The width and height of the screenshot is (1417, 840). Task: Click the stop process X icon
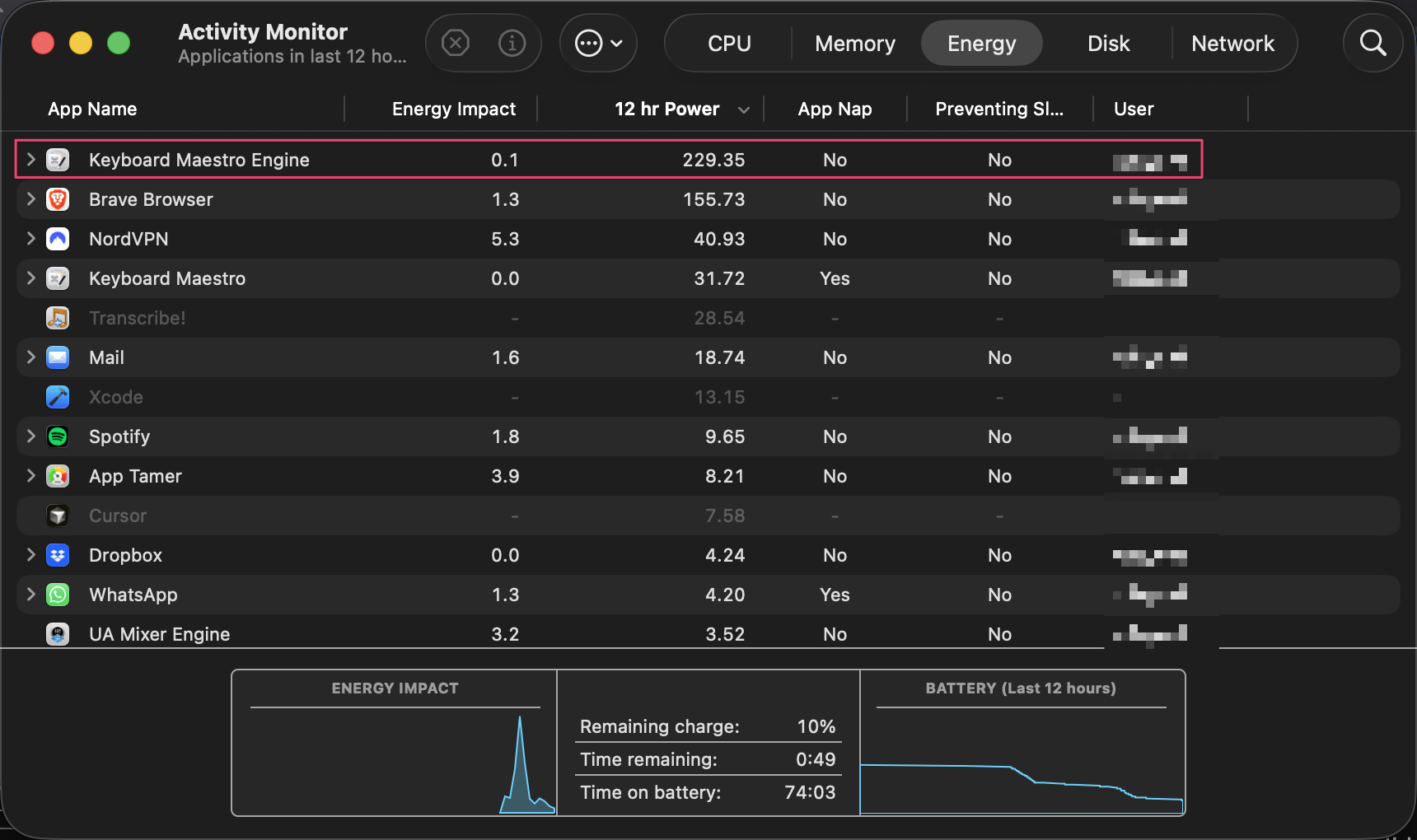(456, 42)
